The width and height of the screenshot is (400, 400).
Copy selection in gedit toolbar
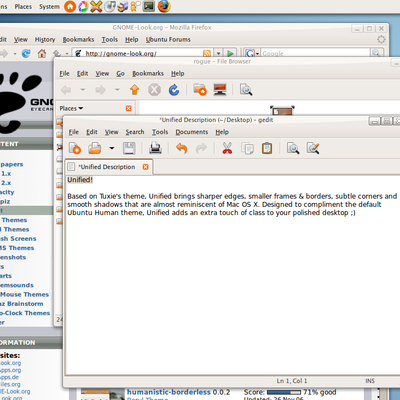pos(247,148)
